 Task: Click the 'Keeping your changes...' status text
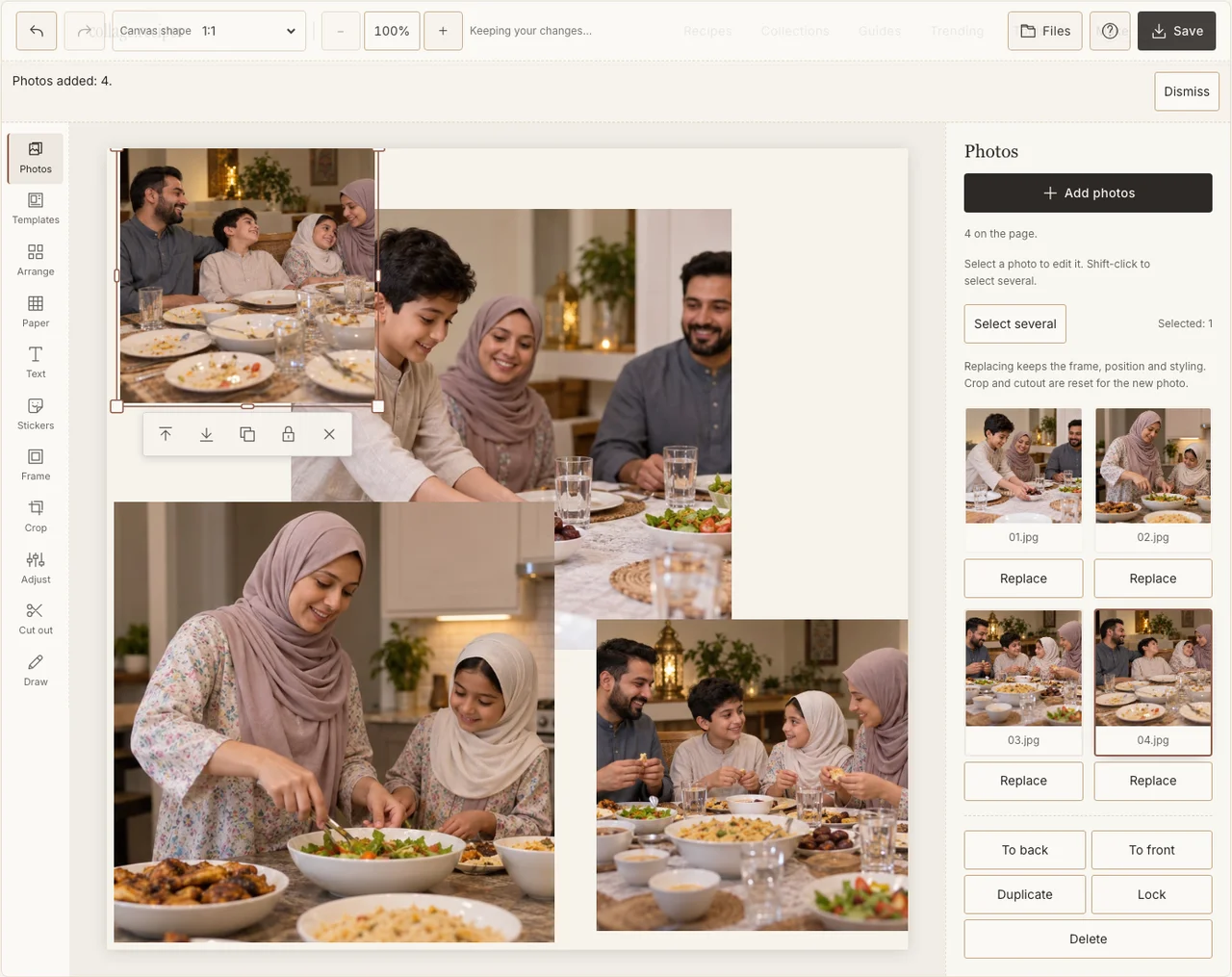click(x=531, y=31)
